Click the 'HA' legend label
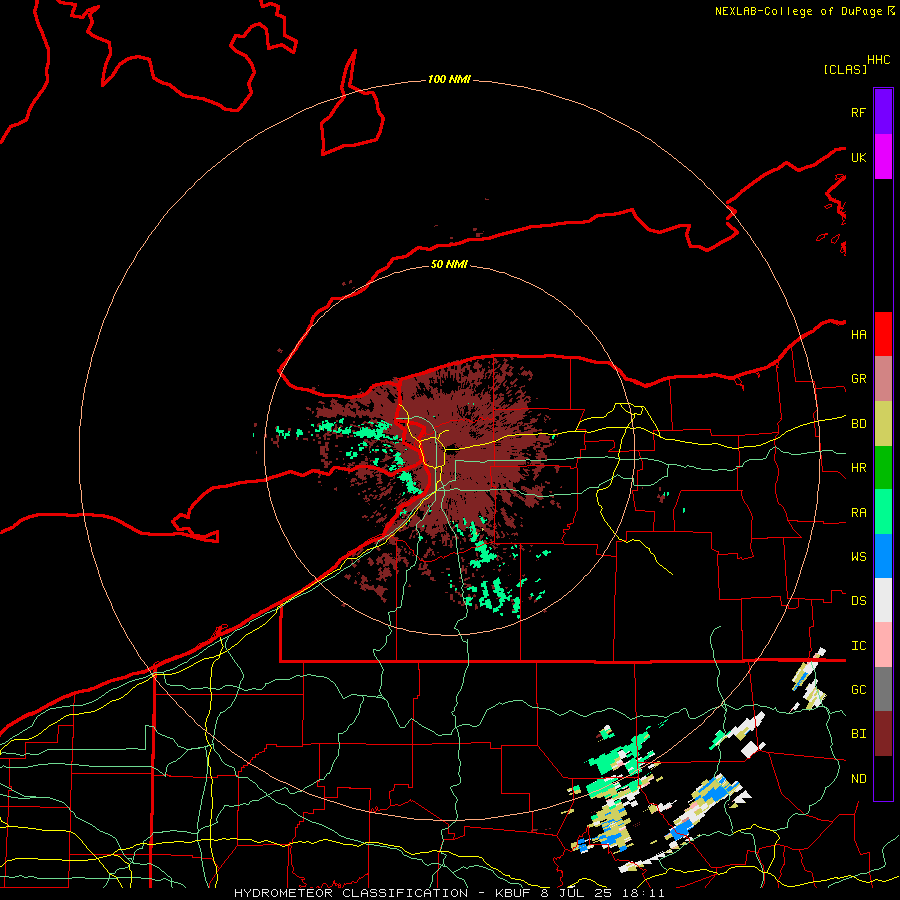The height and width of the screenshot is (900, 900). click(x=858, y=335)
